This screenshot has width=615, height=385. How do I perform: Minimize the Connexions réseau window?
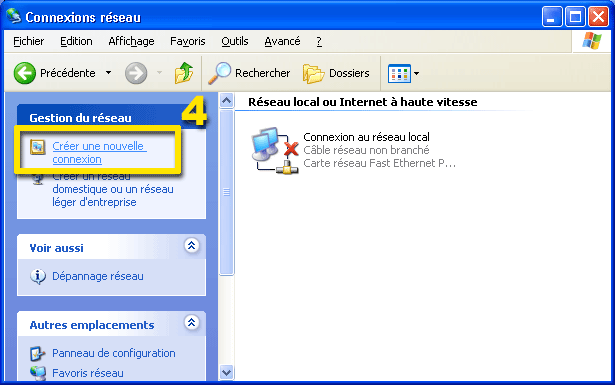552,16
